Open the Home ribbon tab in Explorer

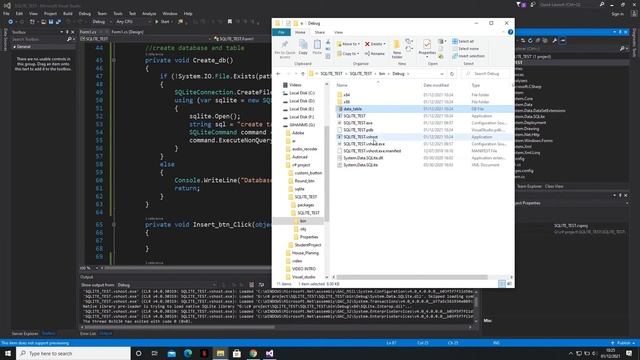[300, 32]
